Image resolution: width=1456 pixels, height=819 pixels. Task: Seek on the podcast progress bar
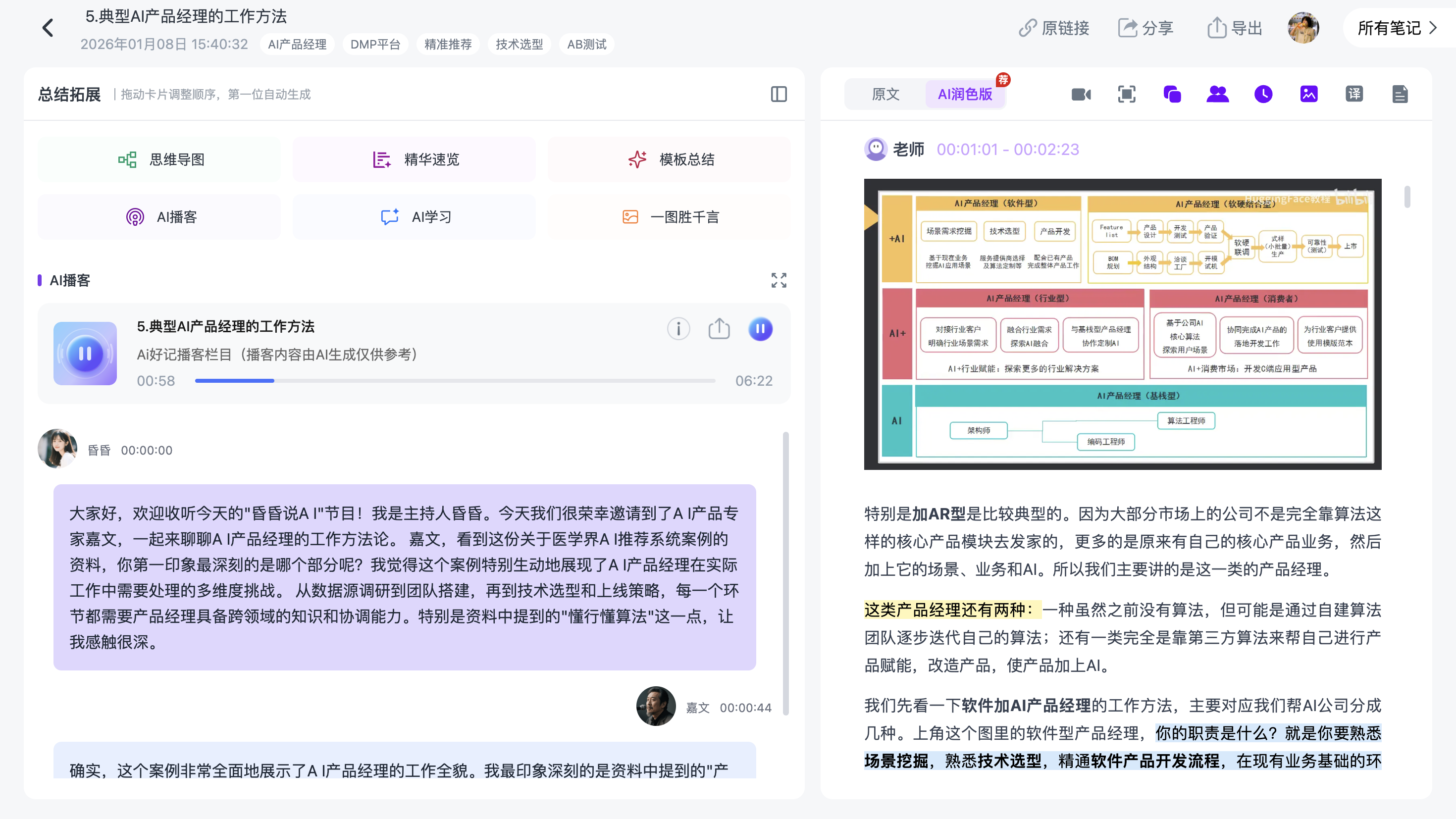(x=455, y=380)
